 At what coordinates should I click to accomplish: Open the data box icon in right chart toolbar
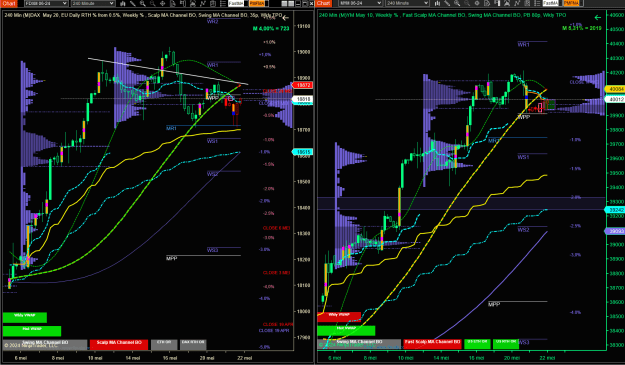[487, 3]
